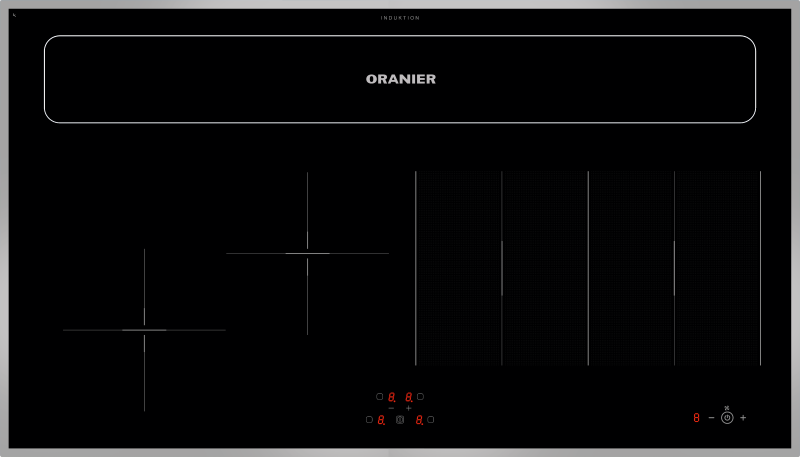Tap the upper-right red zone level display
This screenshot has width=800, height=457.
[409, 397]
